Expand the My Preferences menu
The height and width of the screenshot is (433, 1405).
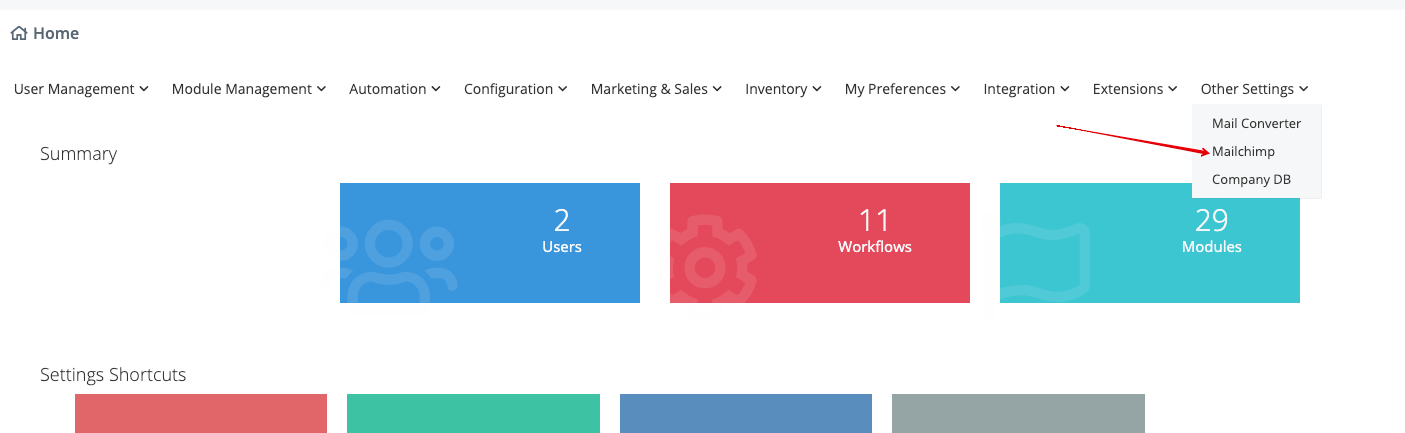pos(903,89)
